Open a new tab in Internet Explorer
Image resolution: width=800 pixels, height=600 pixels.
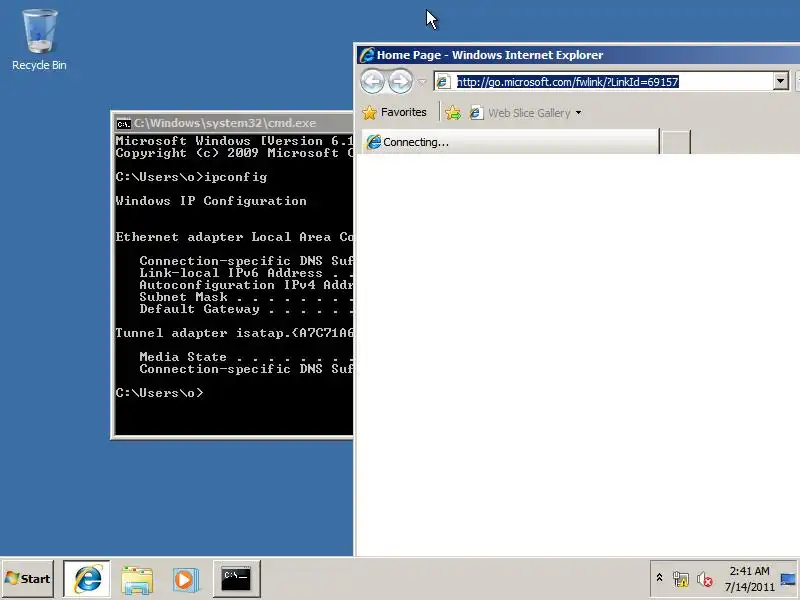point(676,142)
